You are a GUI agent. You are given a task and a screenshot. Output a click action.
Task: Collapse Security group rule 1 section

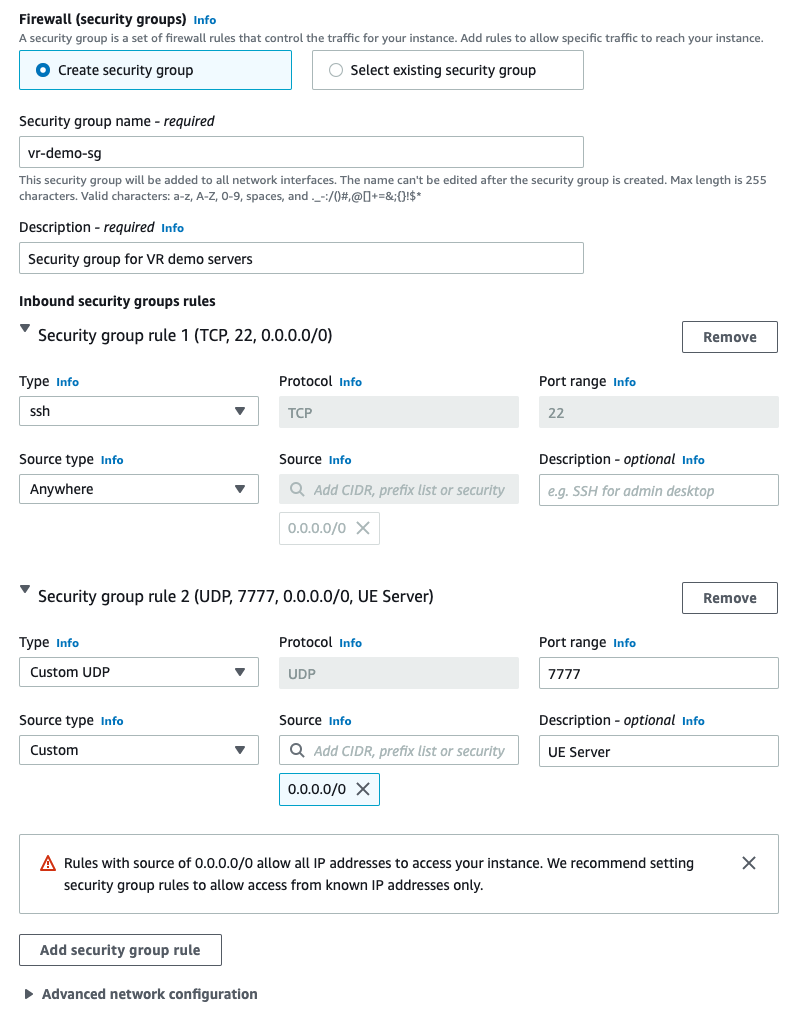click(x=25, y=333)
